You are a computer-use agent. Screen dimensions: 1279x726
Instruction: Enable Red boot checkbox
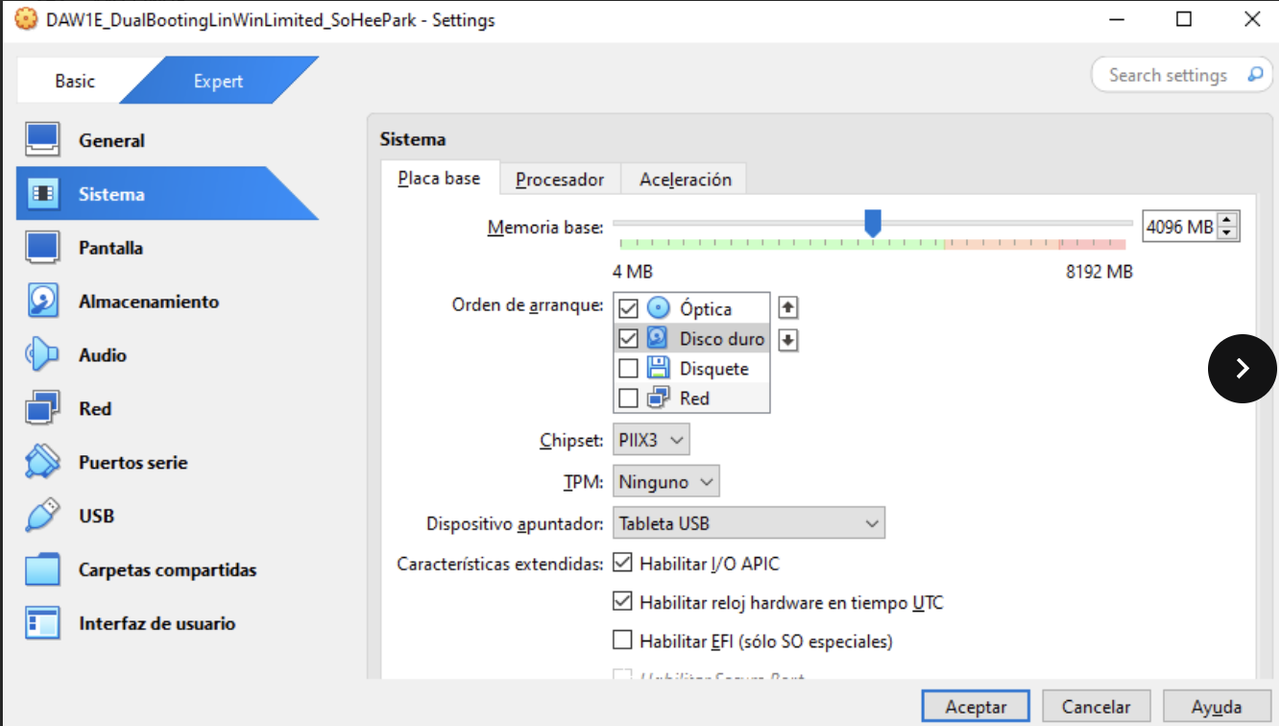point(628,399)
